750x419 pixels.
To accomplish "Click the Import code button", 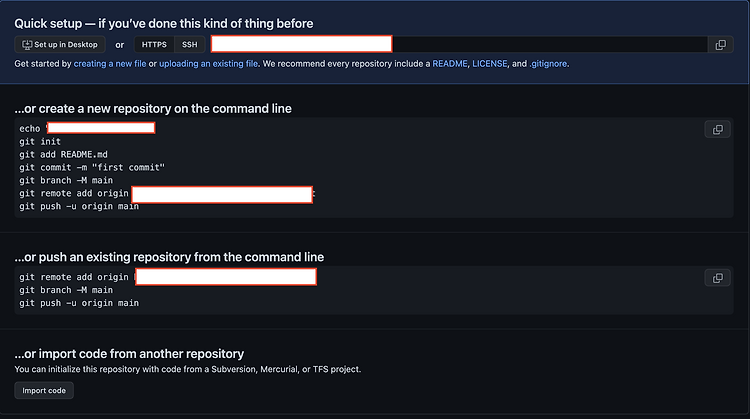I will pos(44,390).
